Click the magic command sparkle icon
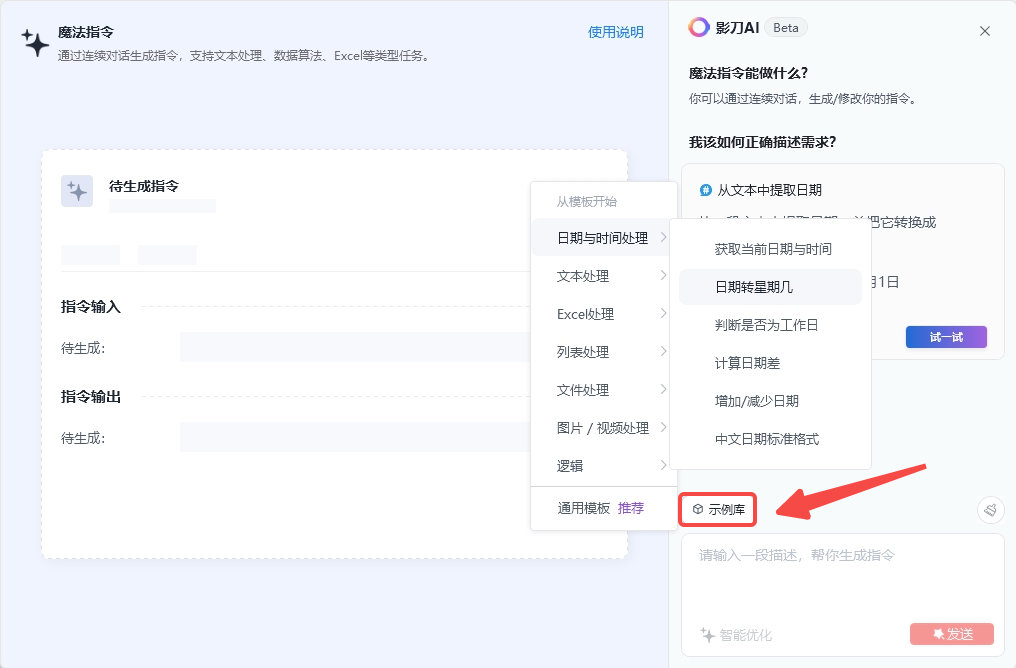Image resolution: width=1016 pixels, height=668 pixels. click(x=35, y=42)
